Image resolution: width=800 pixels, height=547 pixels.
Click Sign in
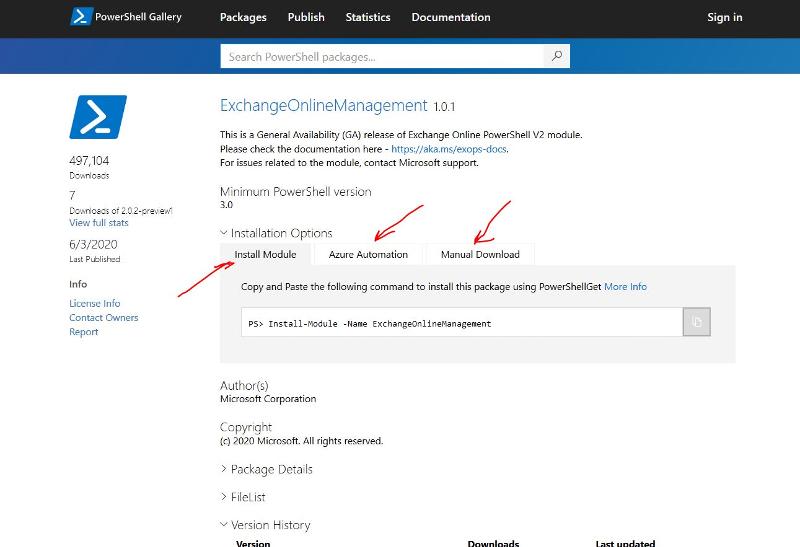point(724,17)
